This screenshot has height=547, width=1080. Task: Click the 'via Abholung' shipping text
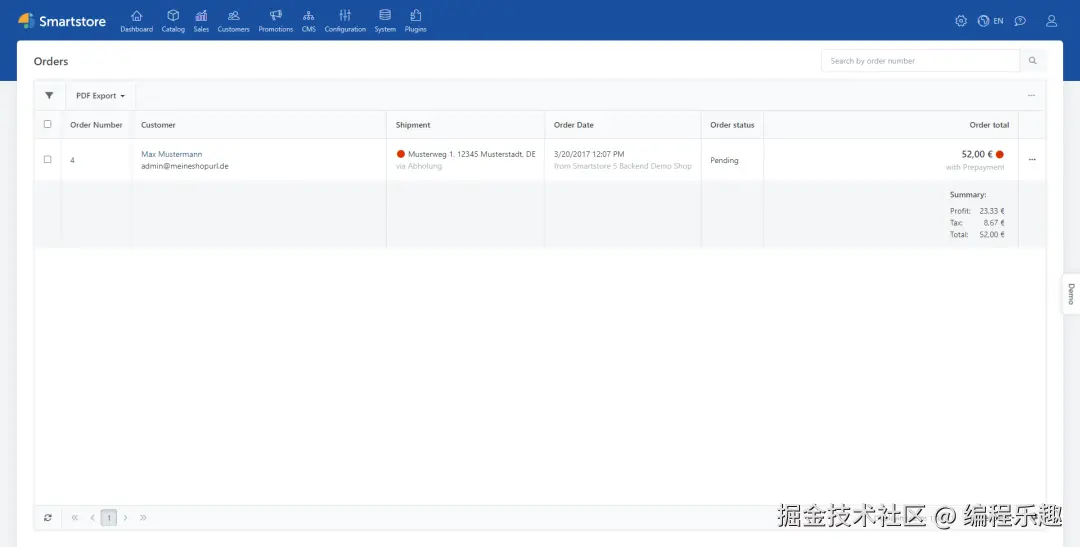pos(419,166)
